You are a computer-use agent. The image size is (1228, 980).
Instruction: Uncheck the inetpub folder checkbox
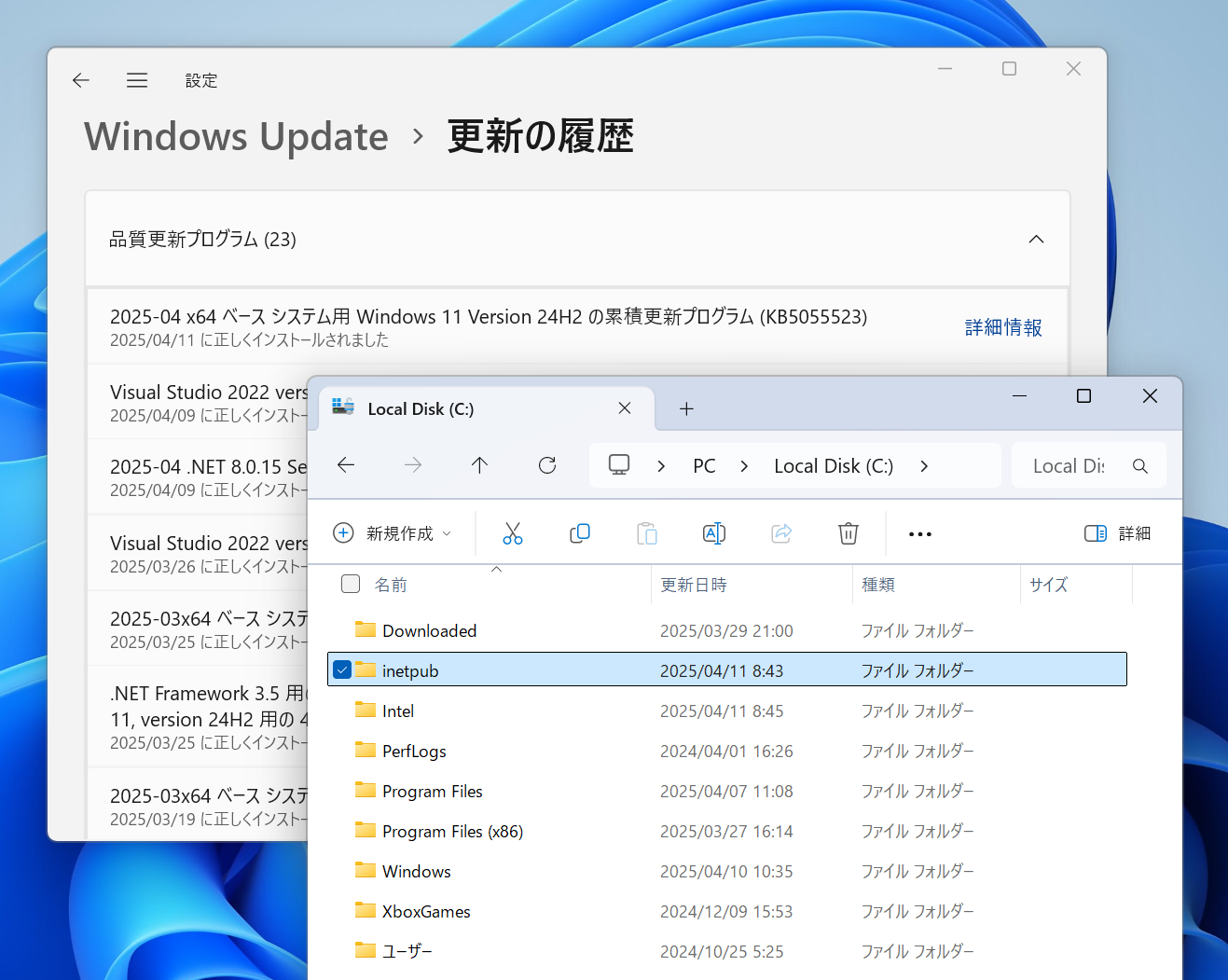pos(343,669)
